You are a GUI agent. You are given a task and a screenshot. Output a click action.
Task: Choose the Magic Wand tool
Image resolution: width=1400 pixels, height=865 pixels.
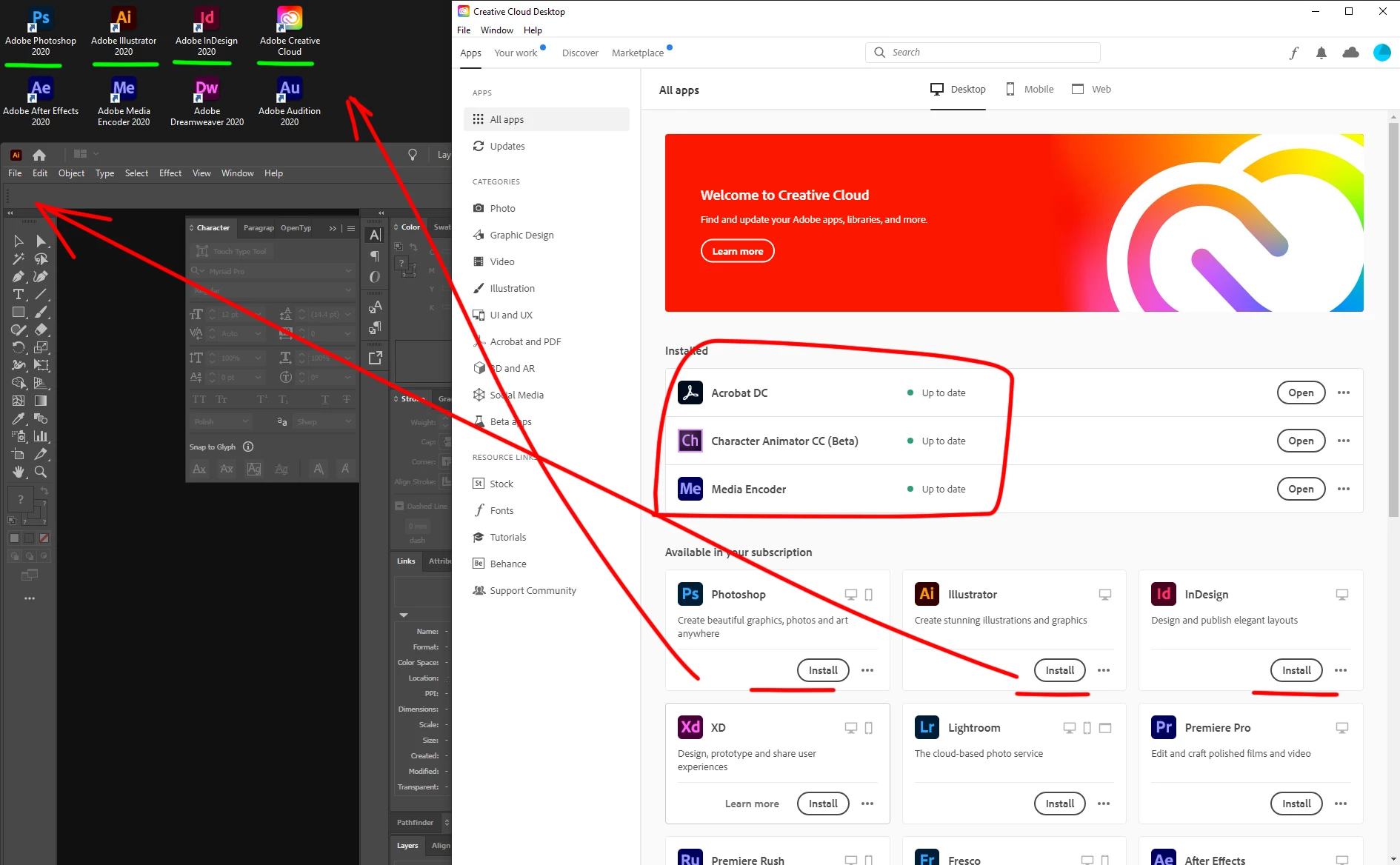click(x=19, y=258)
